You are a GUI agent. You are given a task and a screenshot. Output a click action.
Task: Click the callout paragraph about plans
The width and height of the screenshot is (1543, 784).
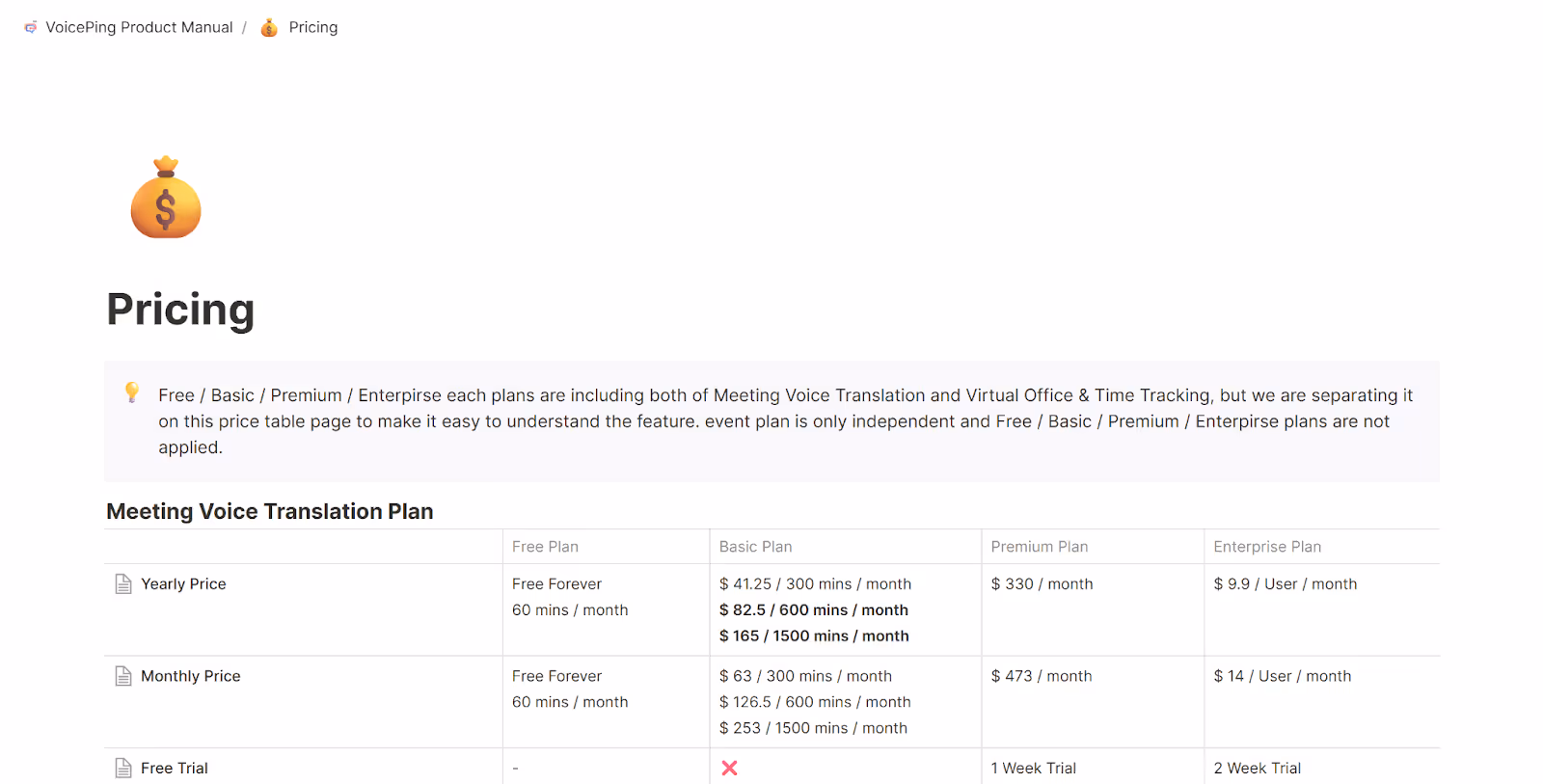point(786,421)
